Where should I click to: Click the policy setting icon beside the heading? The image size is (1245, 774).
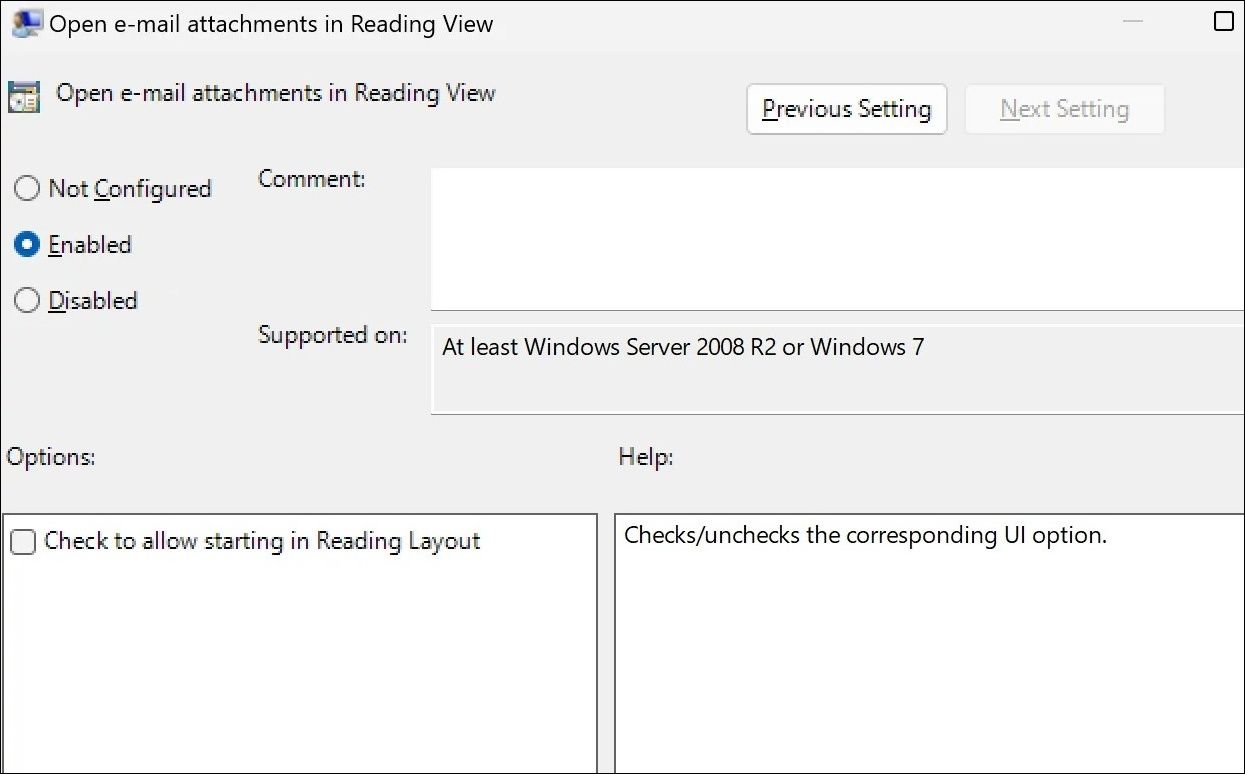pyautogui.click(x=24, y=96)
